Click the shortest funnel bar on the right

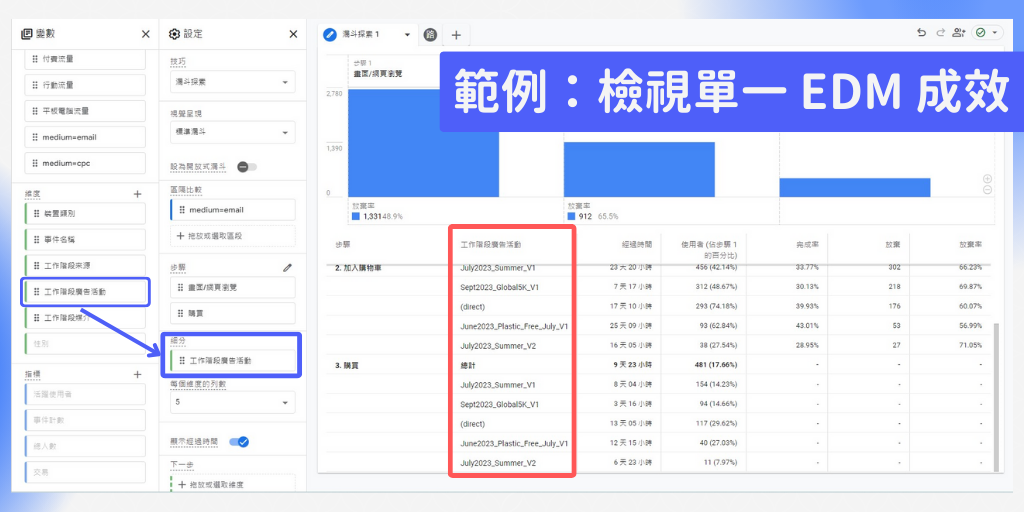(854, 187)
